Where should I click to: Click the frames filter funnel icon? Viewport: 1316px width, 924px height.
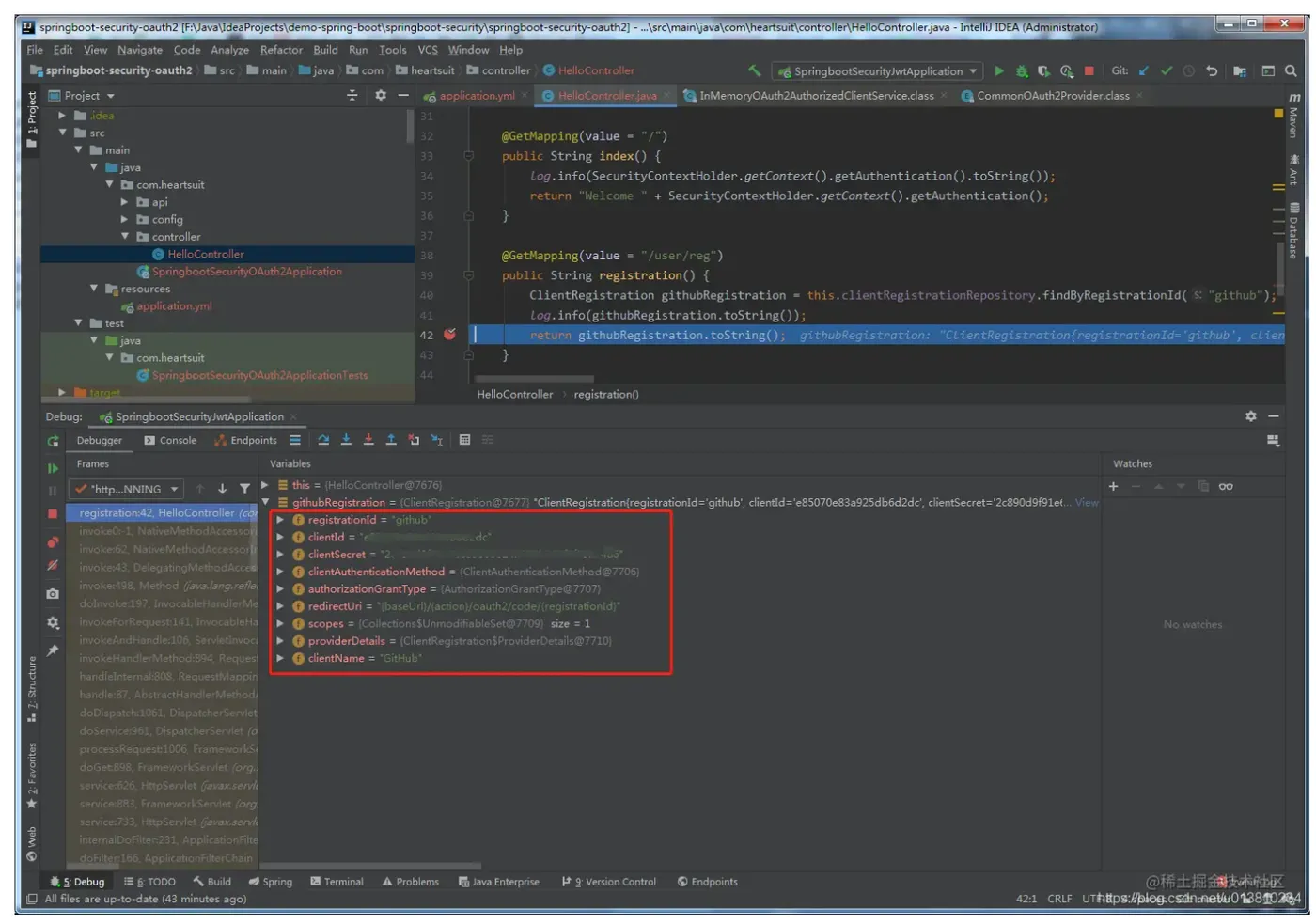pyautogui.click(x=244, y=489)
